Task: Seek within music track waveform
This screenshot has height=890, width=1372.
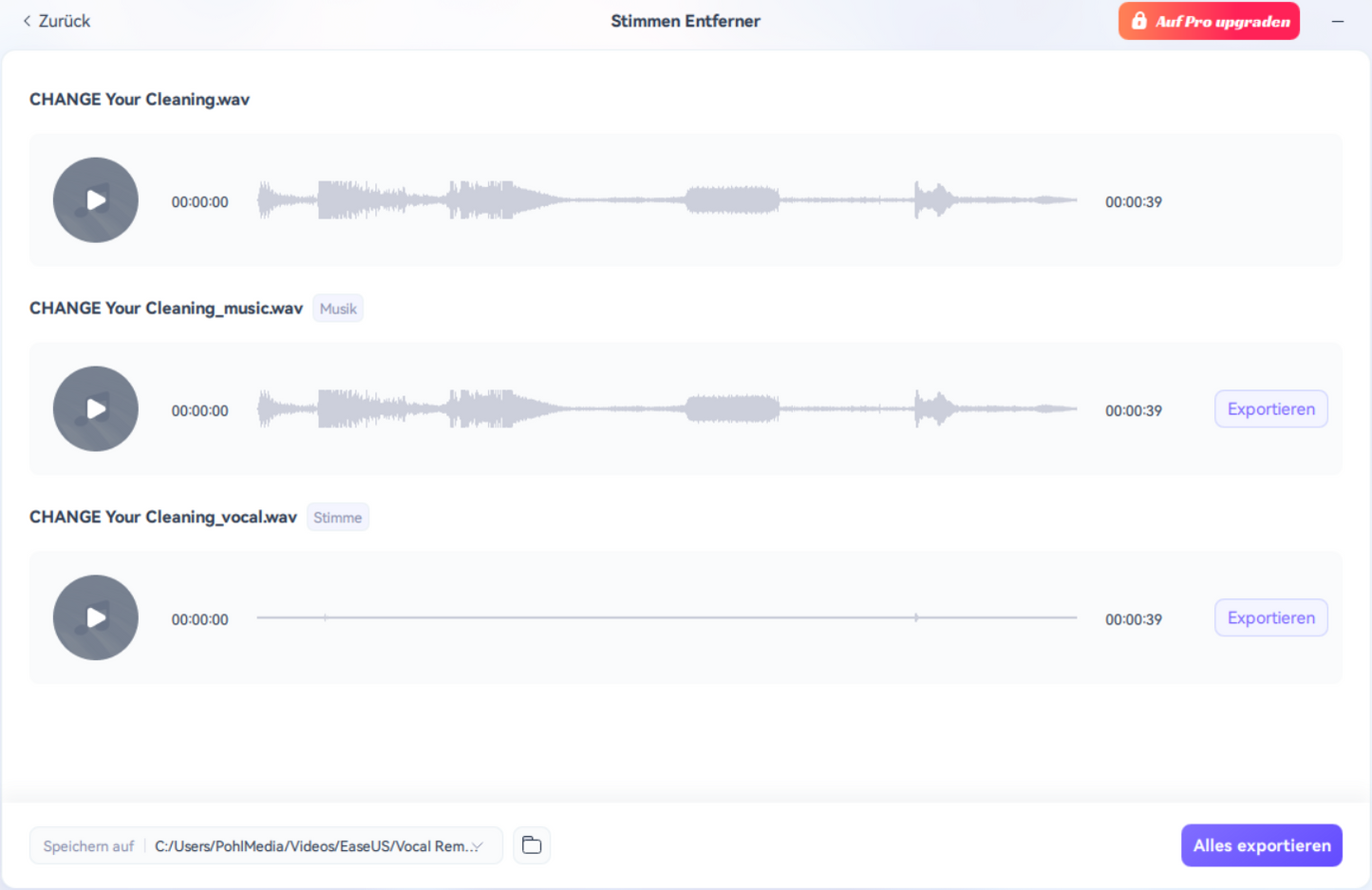Action: 667,409
